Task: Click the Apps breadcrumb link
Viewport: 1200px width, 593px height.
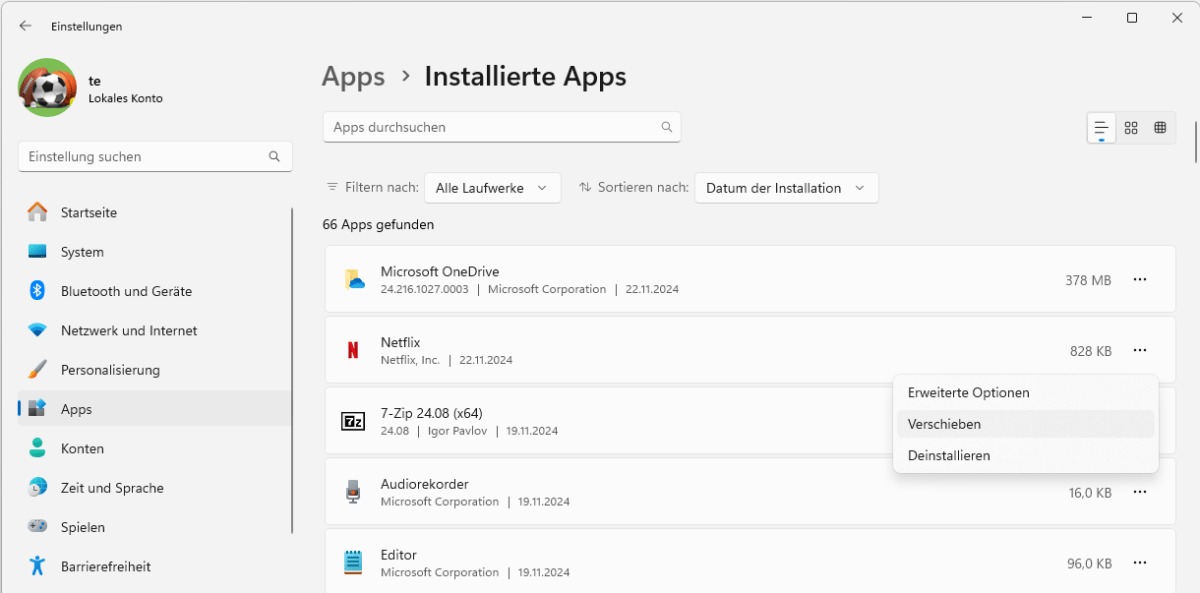Action: (353, 77)
